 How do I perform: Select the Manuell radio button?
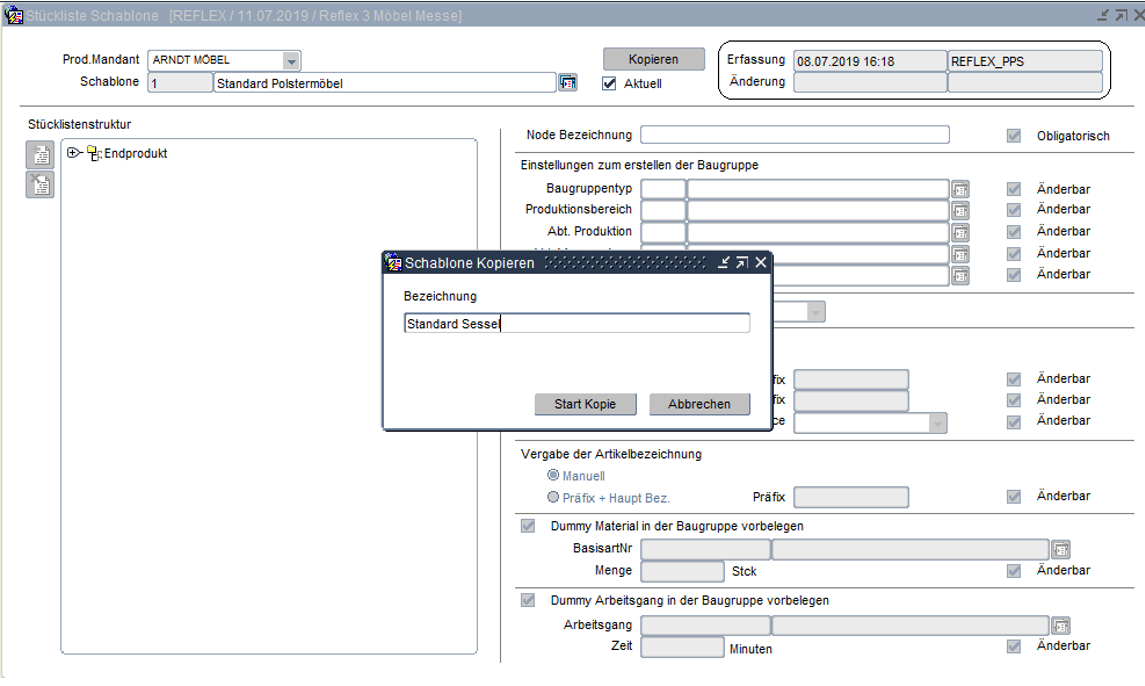click(553, 476)
